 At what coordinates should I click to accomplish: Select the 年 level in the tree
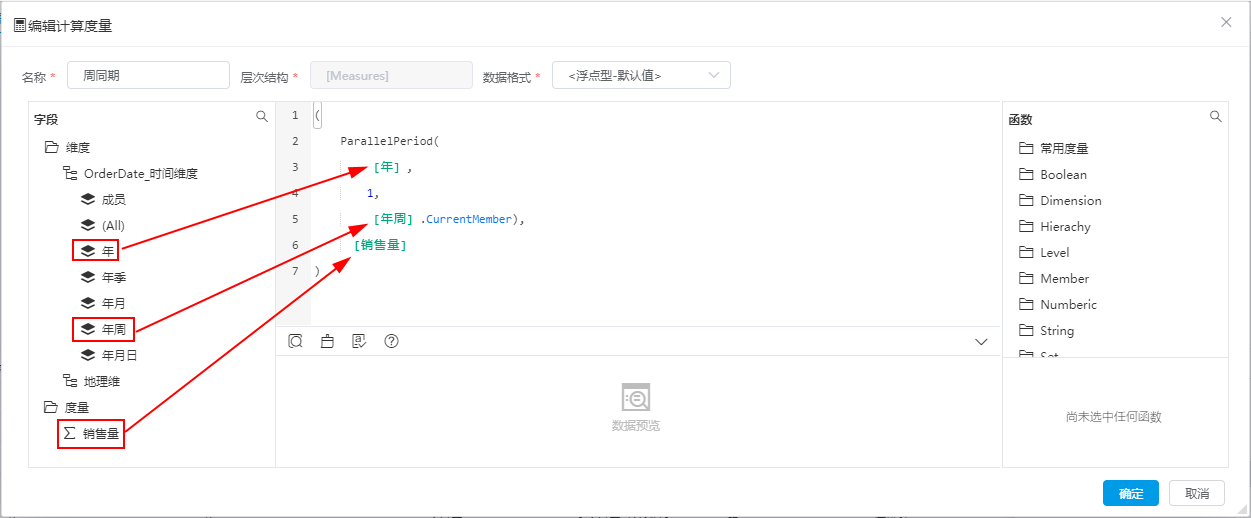click(109, 251)
